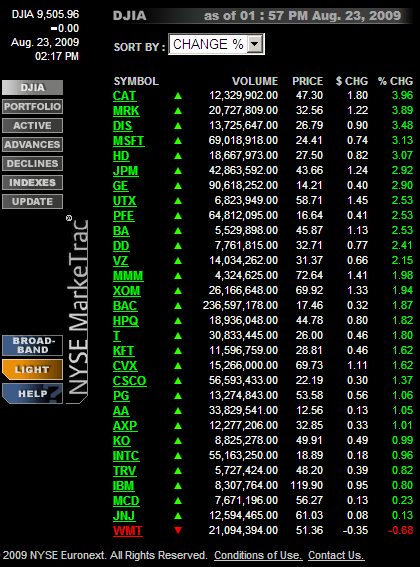Click the VOLUME column header

pyautogui.click(x=255, y=81)
